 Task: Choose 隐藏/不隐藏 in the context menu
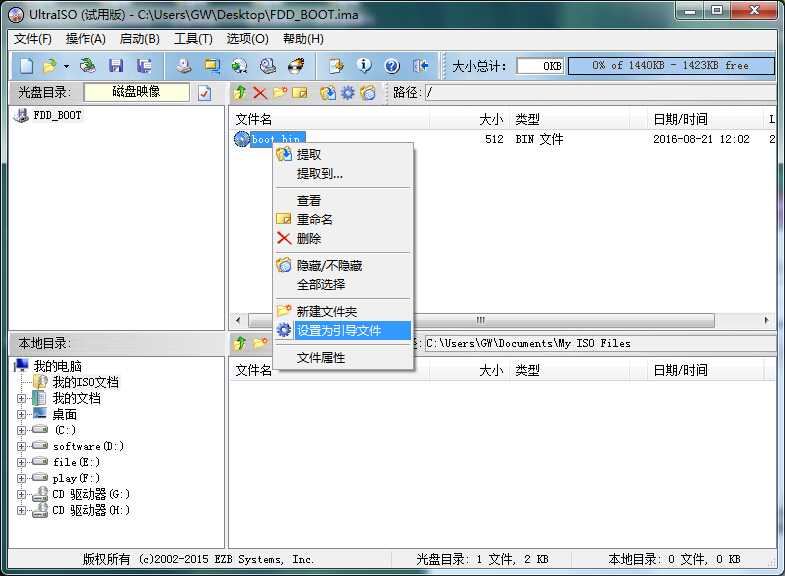click(343, 265)
